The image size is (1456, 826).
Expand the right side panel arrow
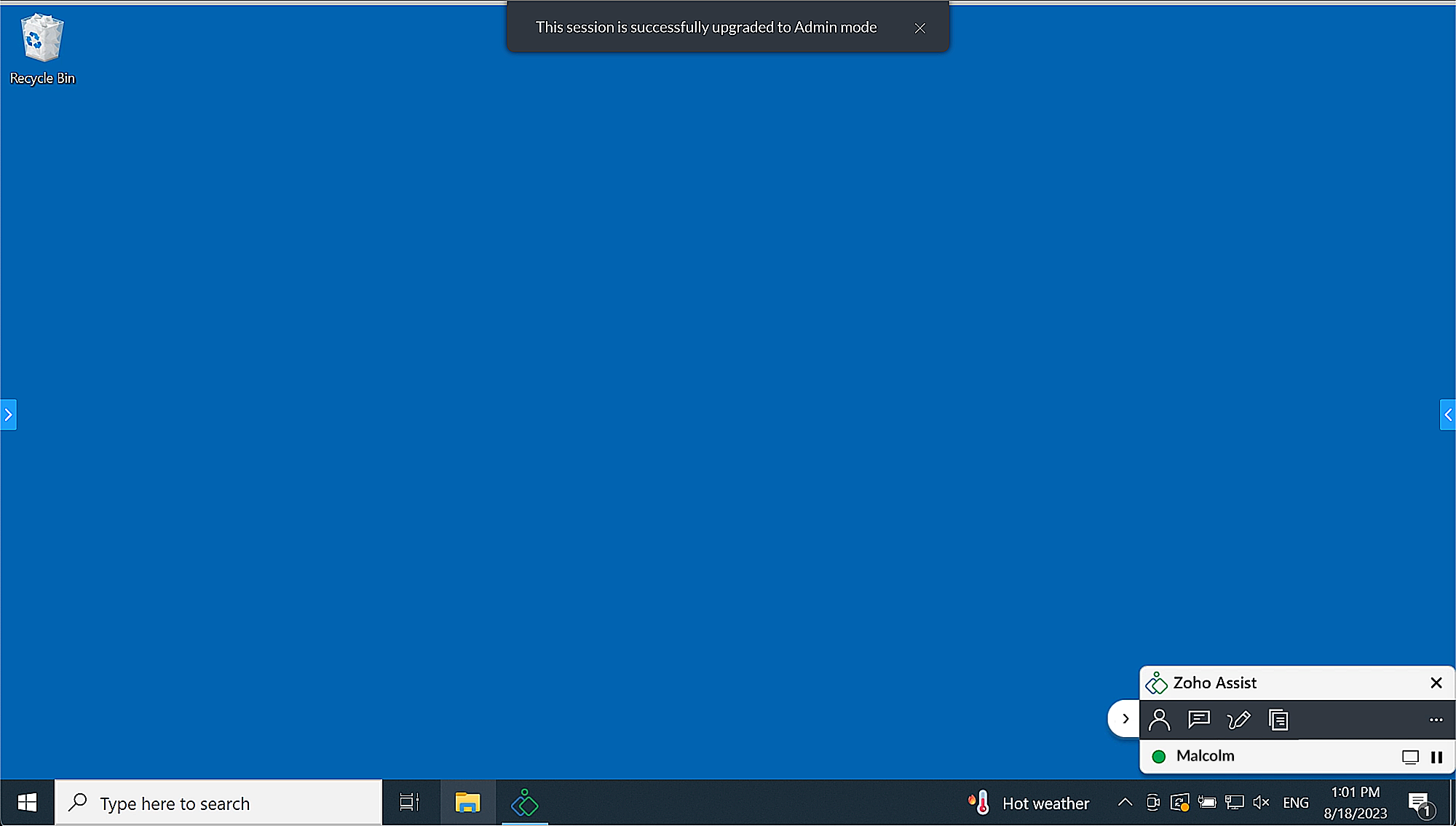pyautogui.click(x=1447, y=415)
